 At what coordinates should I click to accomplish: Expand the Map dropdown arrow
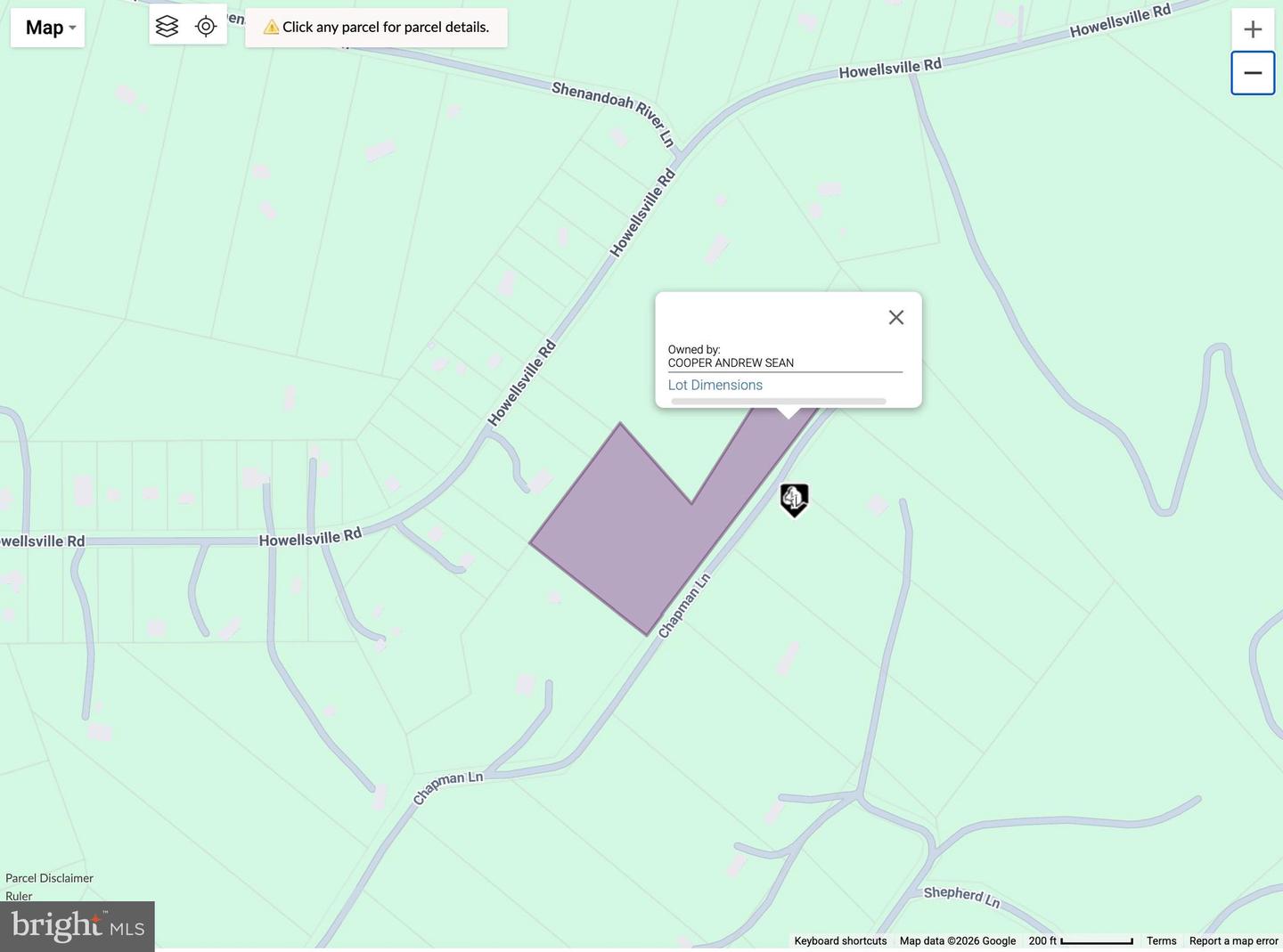coord(71,28)
